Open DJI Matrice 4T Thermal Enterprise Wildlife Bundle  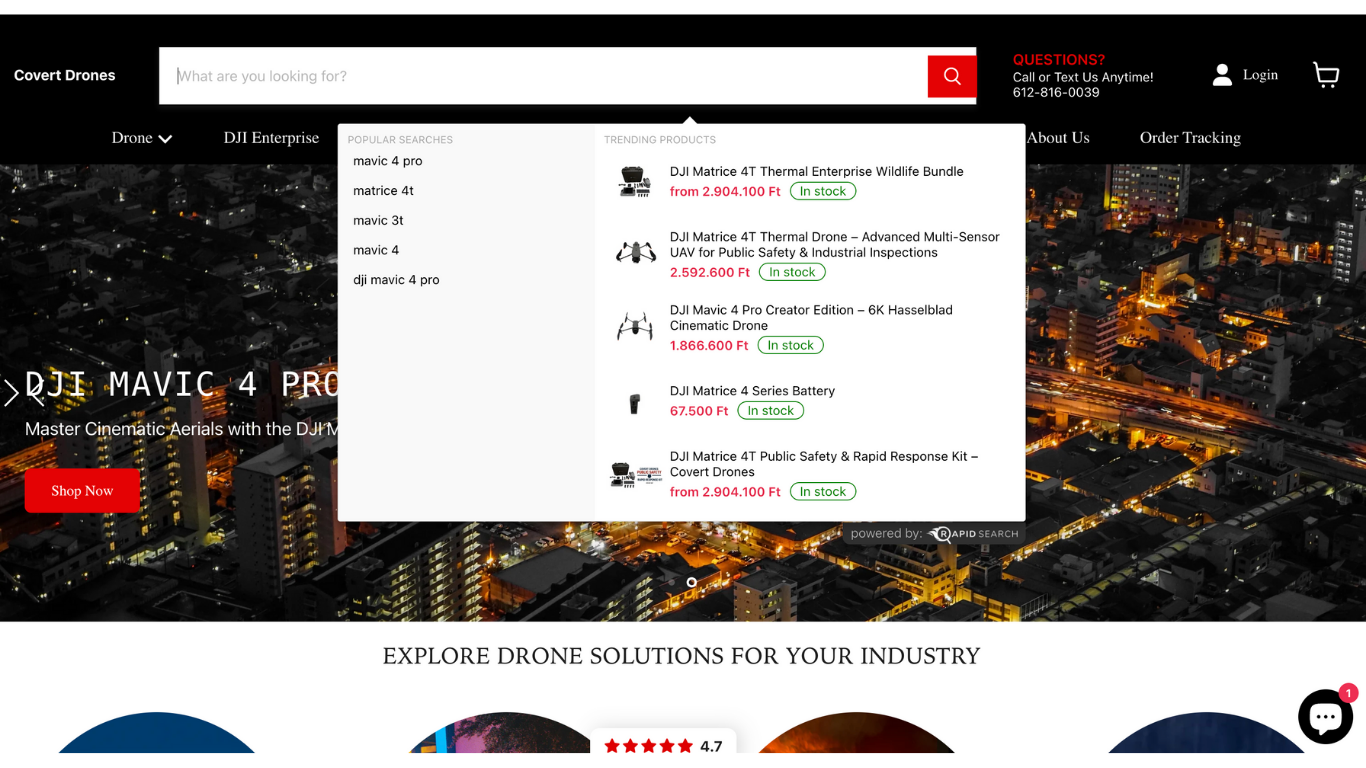point(817,172)
